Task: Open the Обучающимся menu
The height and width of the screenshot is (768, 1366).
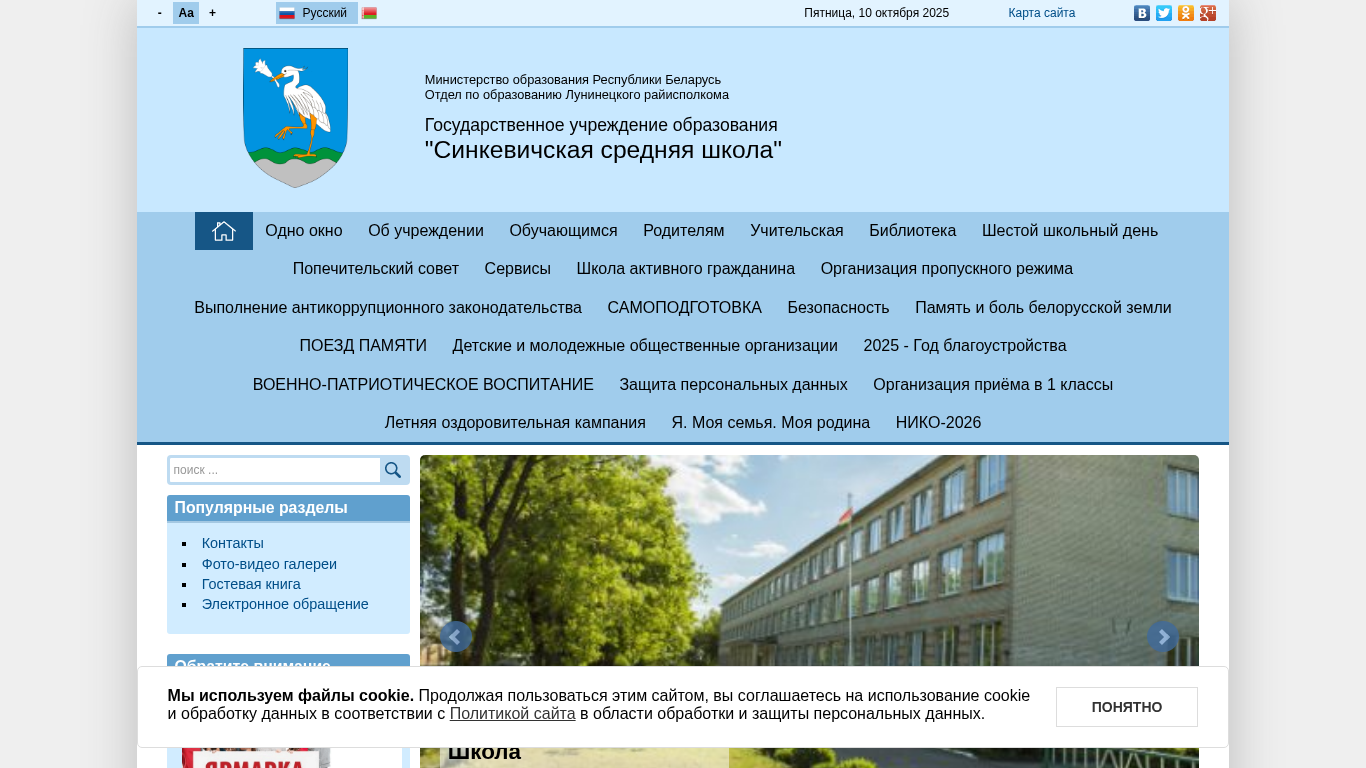Action: (x=563, y=231)
